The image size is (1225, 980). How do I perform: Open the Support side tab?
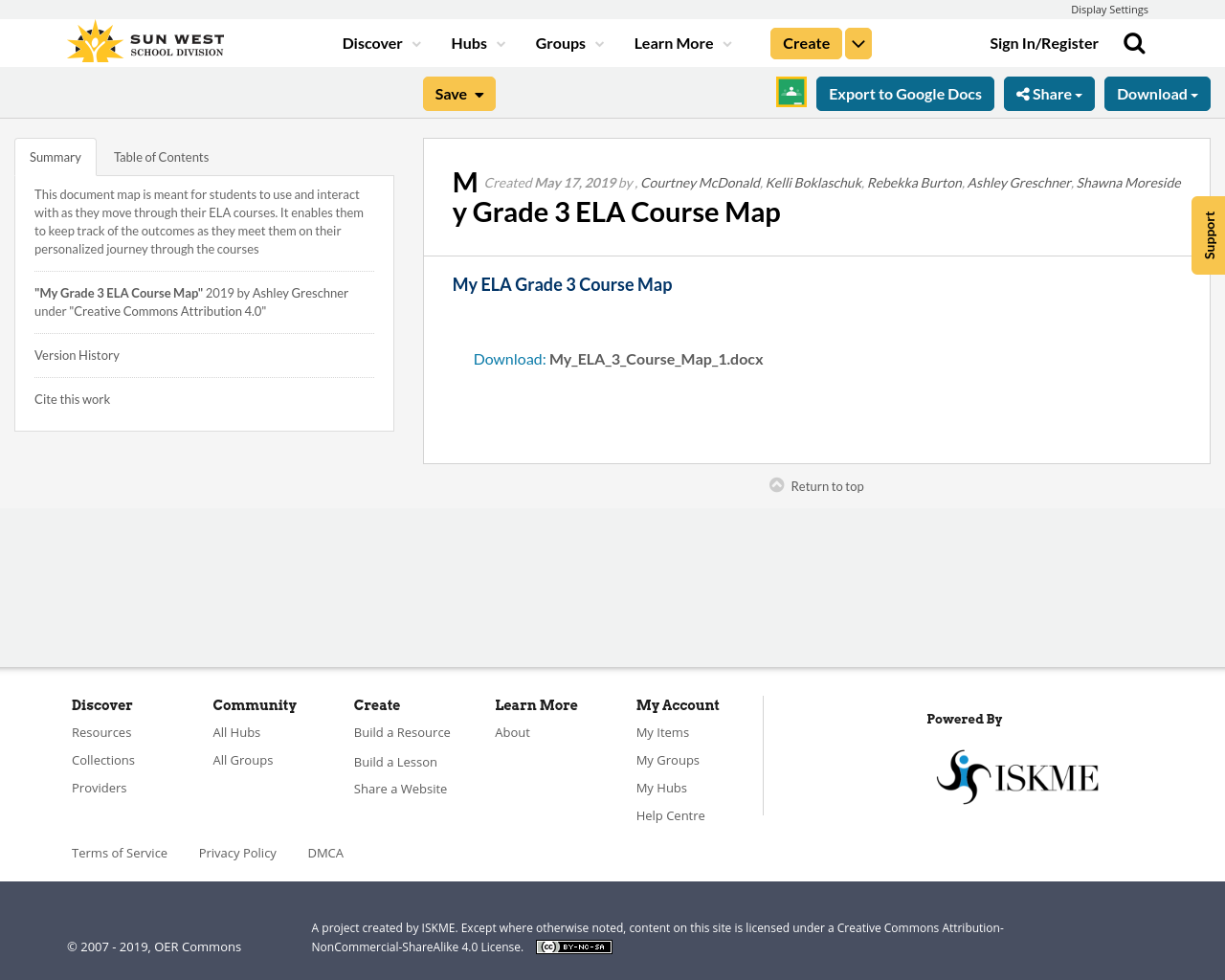pos(1208,234)
